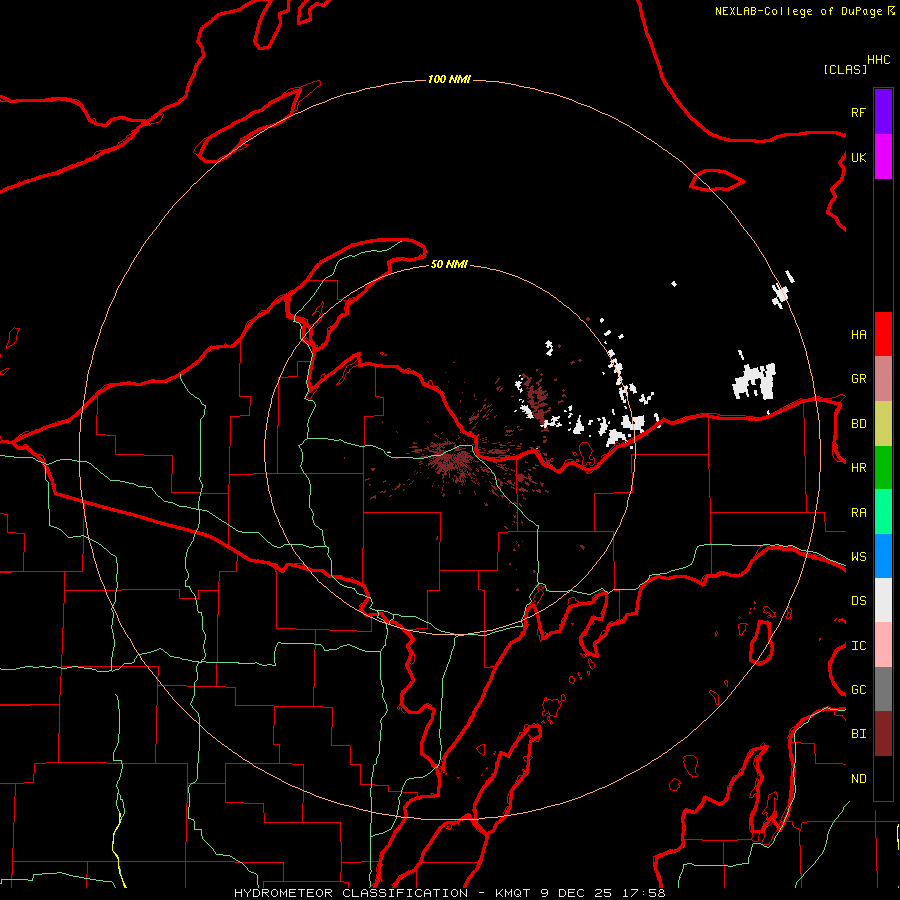Image resolution: width=900 pixels, height=900 pixels.
Task: Click the 'RF' legend label
Action: pyautogui.click(x=858, y=113)
